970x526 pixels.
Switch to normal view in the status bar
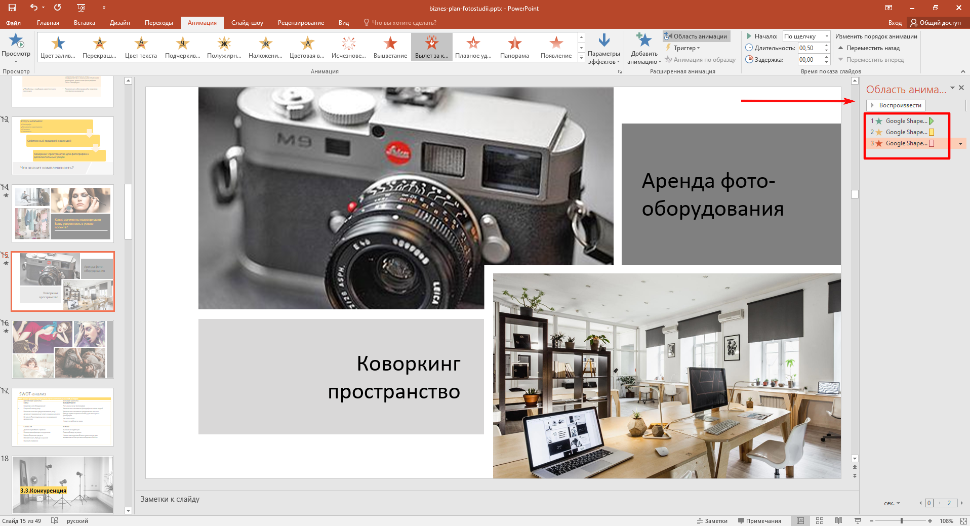[801, 520]
